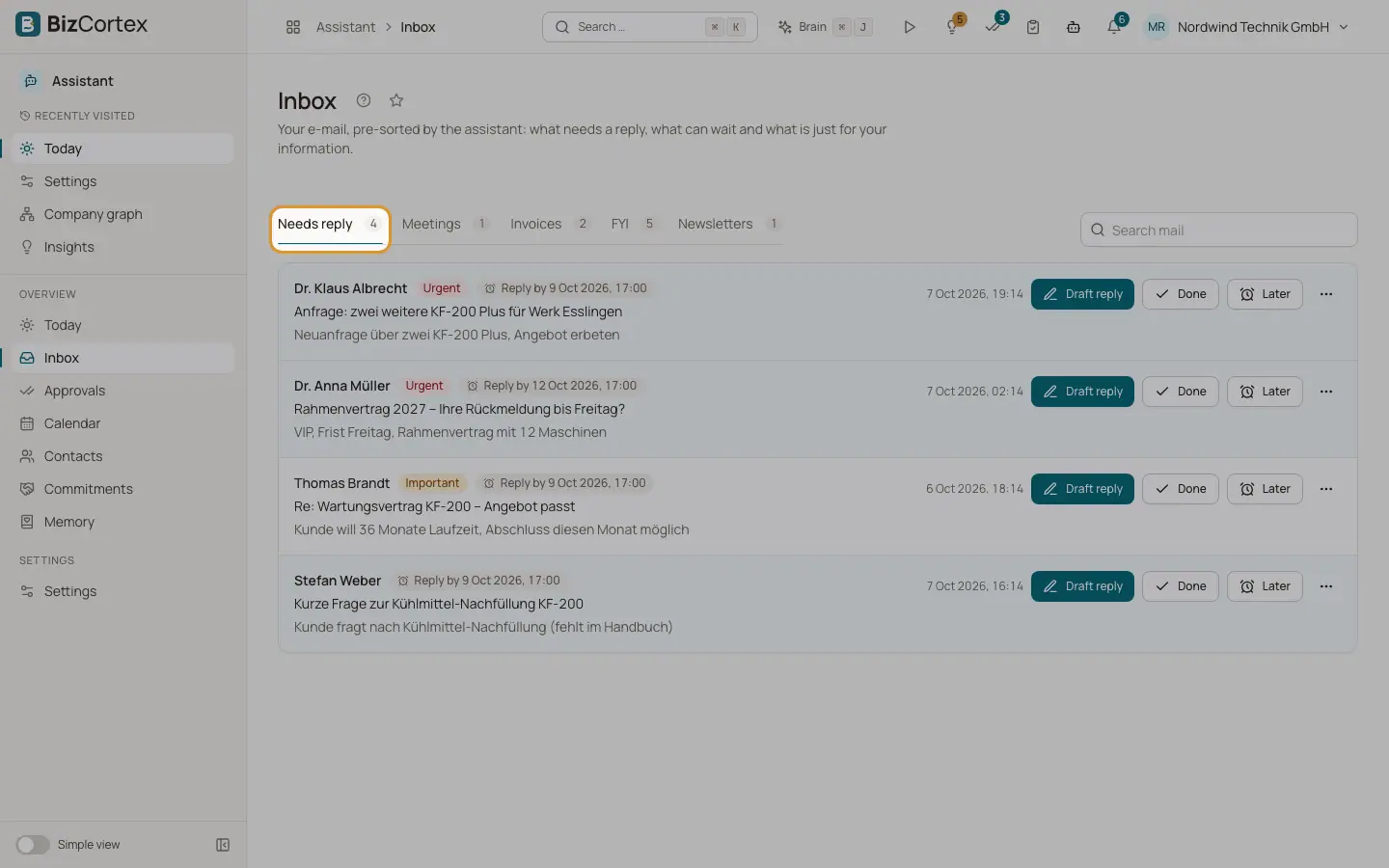Open the robot assistant icon in top bar
Image resolution: width=1389 pixels, height=868 pixels.
[1074, 27]
